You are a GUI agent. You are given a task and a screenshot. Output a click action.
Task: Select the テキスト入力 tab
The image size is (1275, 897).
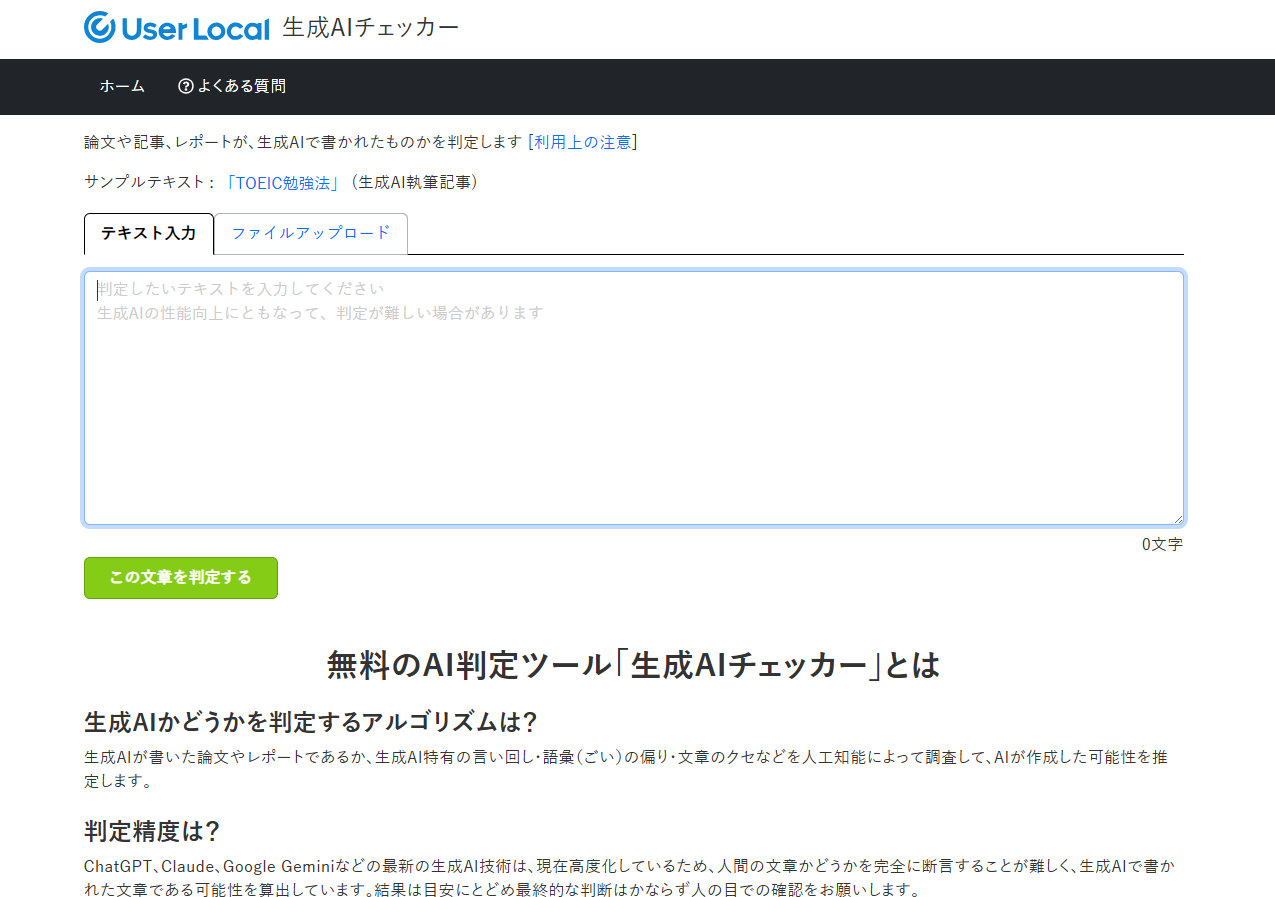(149, 233)
